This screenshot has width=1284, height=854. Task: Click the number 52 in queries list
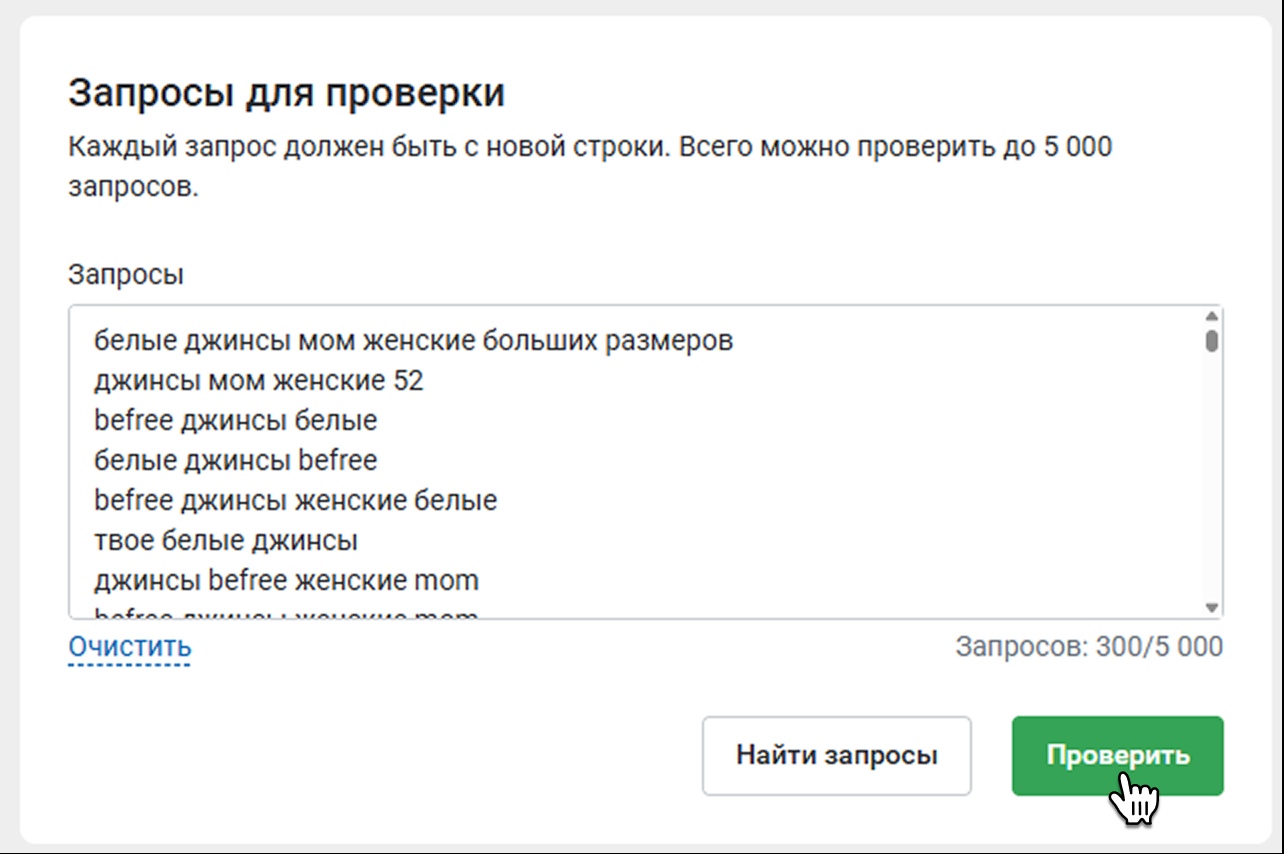pos(408,381)
